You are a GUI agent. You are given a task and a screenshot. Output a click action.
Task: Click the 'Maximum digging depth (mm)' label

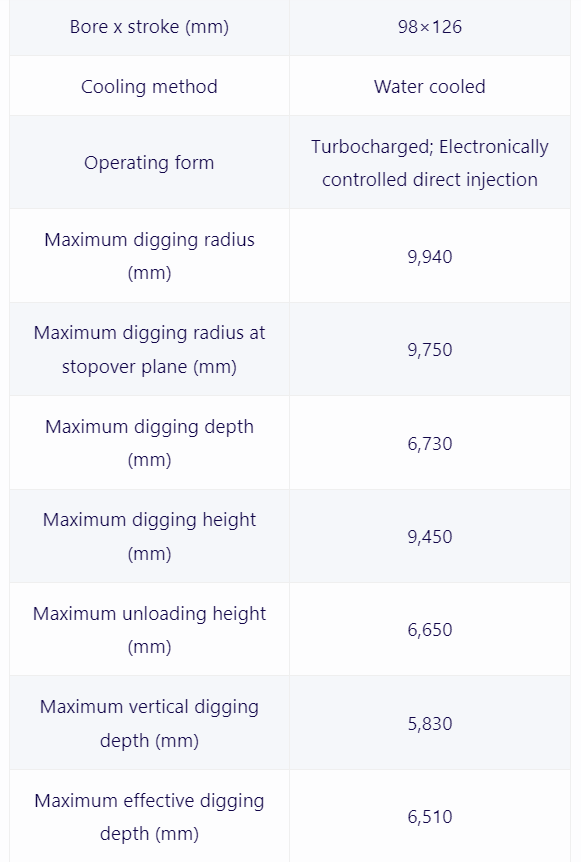[149, 443]
